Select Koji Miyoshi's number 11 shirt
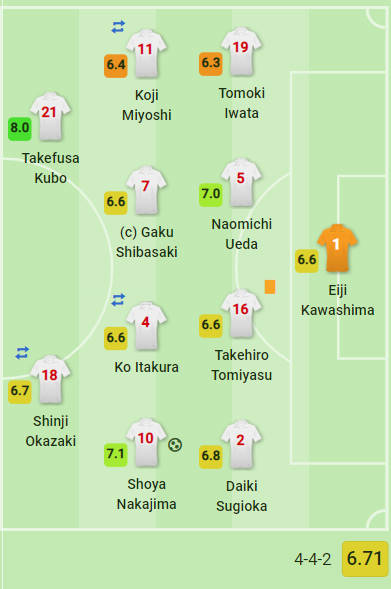Image resolution: width=391 pixels, height=589 pixels. pyautogui.click(x=146, y=53)
